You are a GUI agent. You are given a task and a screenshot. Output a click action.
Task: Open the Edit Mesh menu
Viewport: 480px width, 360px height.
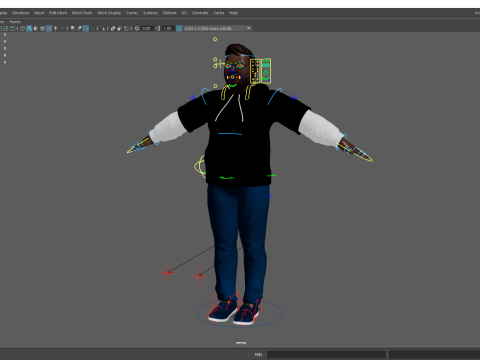pyautogui.click(x=58, y=13)
